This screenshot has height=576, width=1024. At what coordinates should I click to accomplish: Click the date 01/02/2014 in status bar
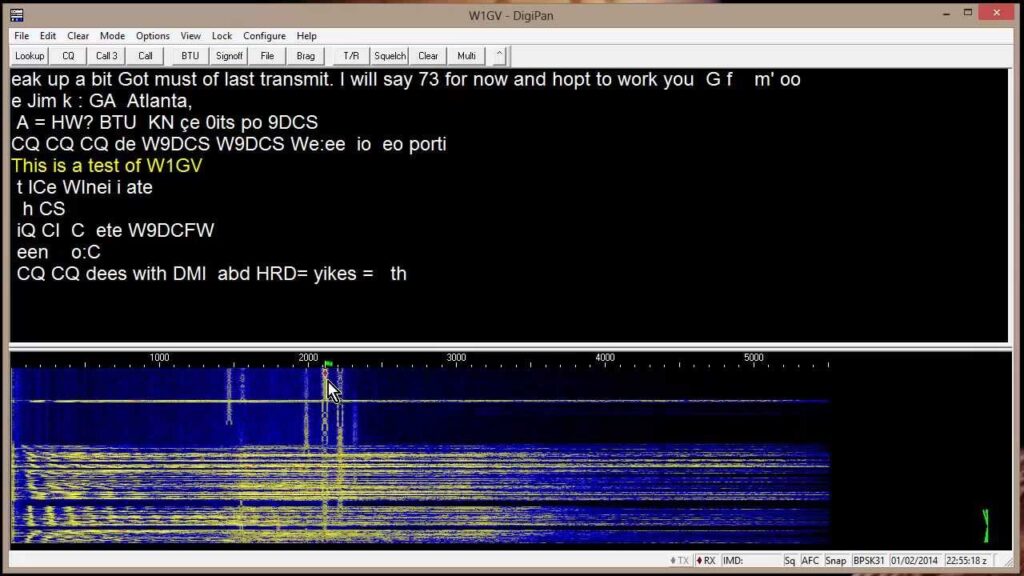pos(914,560)
